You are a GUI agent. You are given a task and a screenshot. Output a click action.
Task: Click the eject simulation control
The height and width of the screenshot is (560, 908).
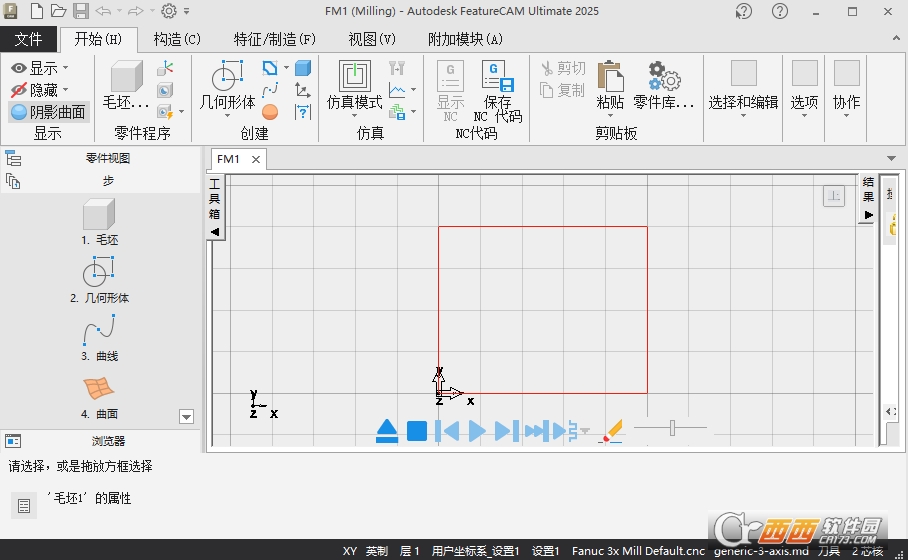[387, 431]
